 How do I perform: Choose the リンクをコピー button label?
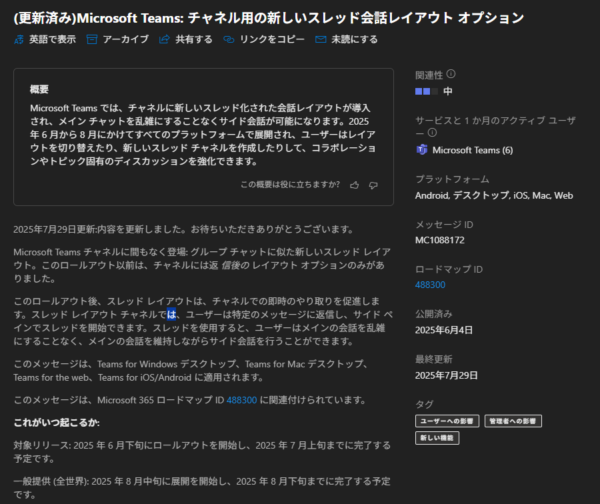272,39
